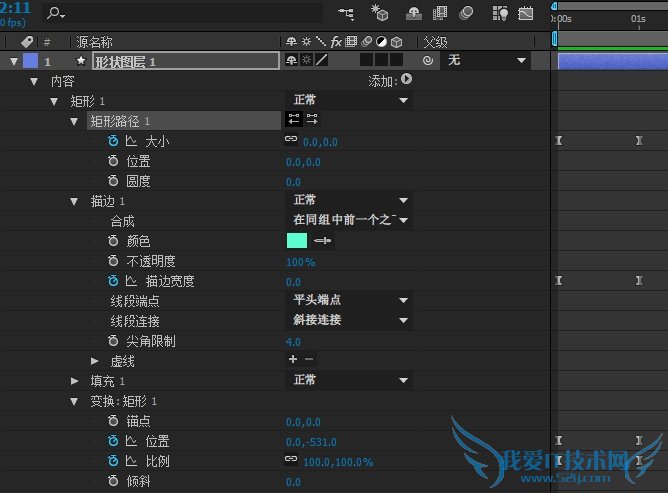Click the collapse transformations column header icon
Viewport: 668px width, 493px height.
[306, 42]
